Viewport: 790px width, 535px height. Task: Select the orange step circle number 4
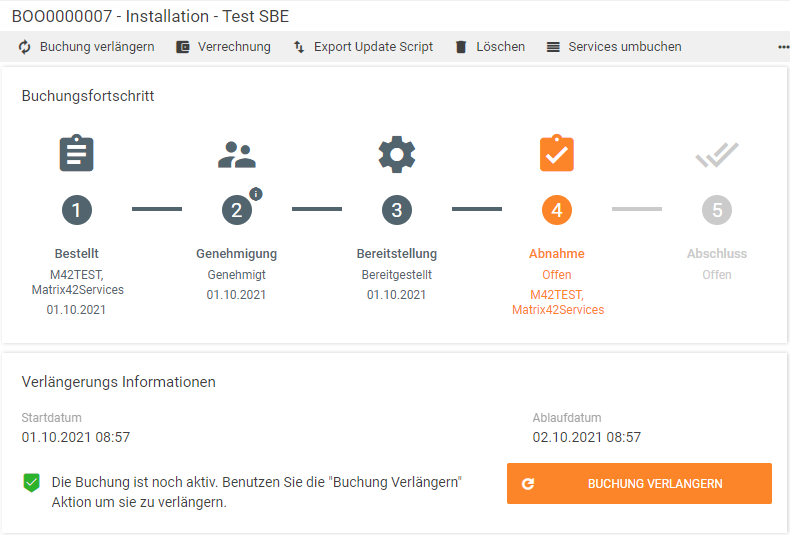pos(557,210)
